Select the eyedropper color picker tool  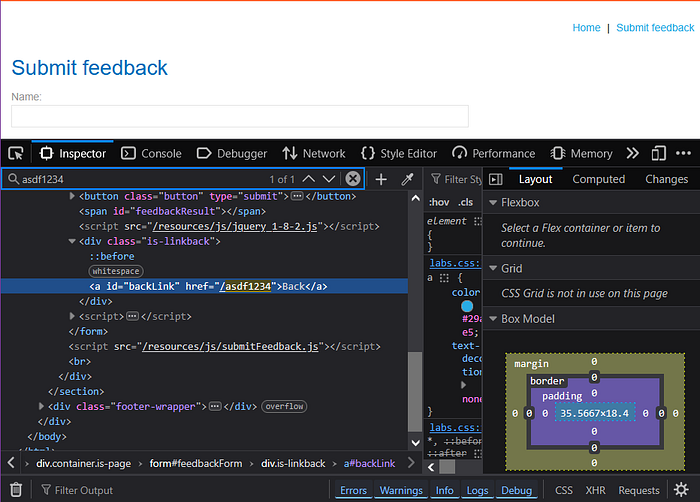click(408, 180)
